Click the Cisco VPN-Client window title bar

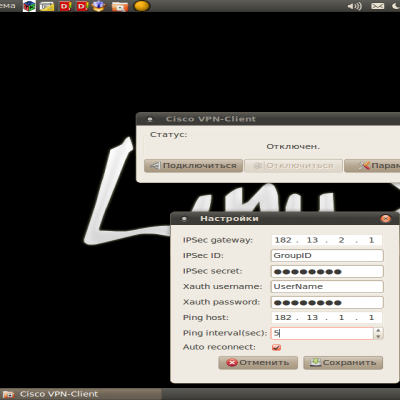pos(268,119)
